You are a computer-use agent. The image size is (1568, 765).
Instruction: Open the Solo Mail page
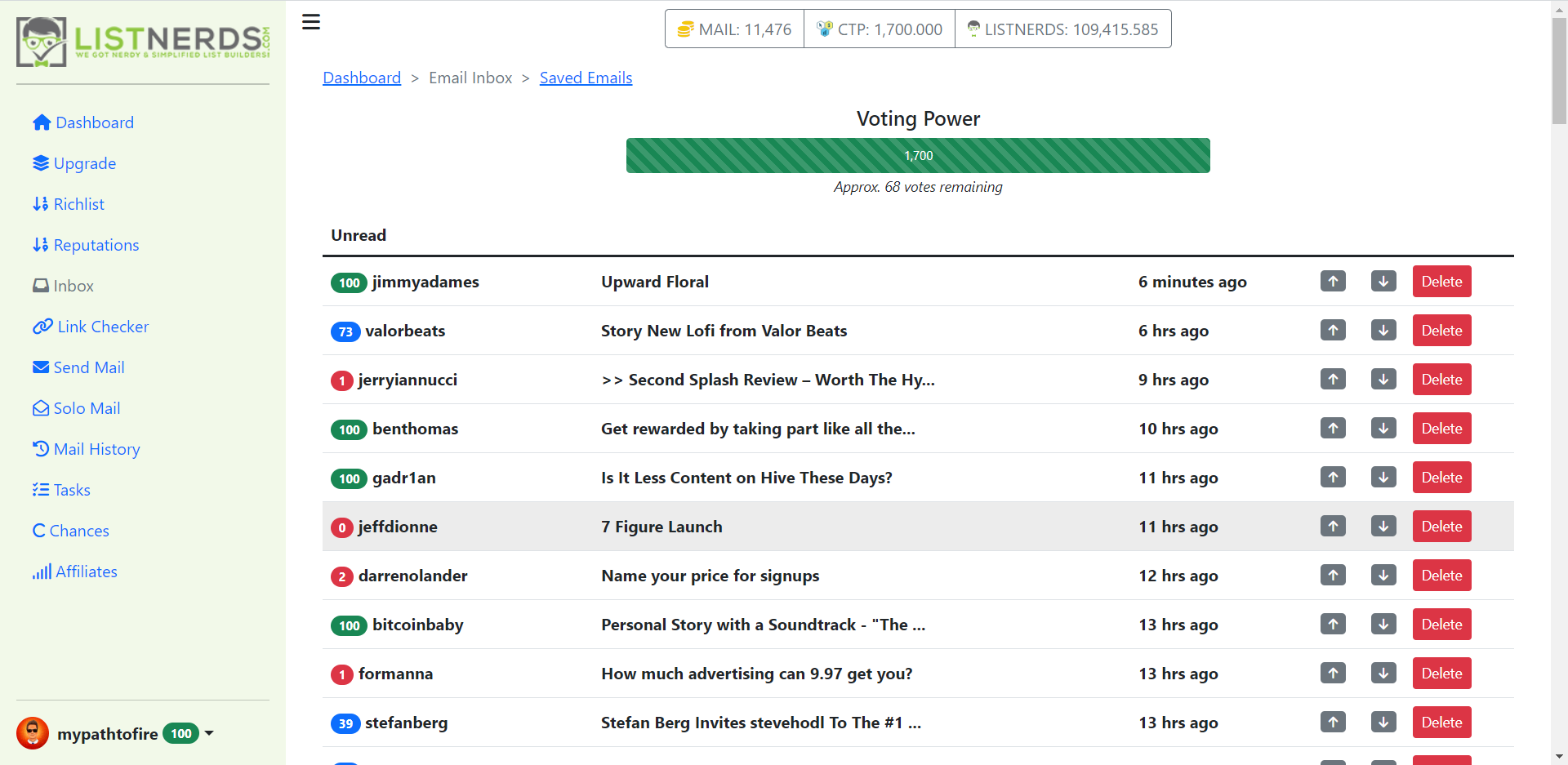77,408
